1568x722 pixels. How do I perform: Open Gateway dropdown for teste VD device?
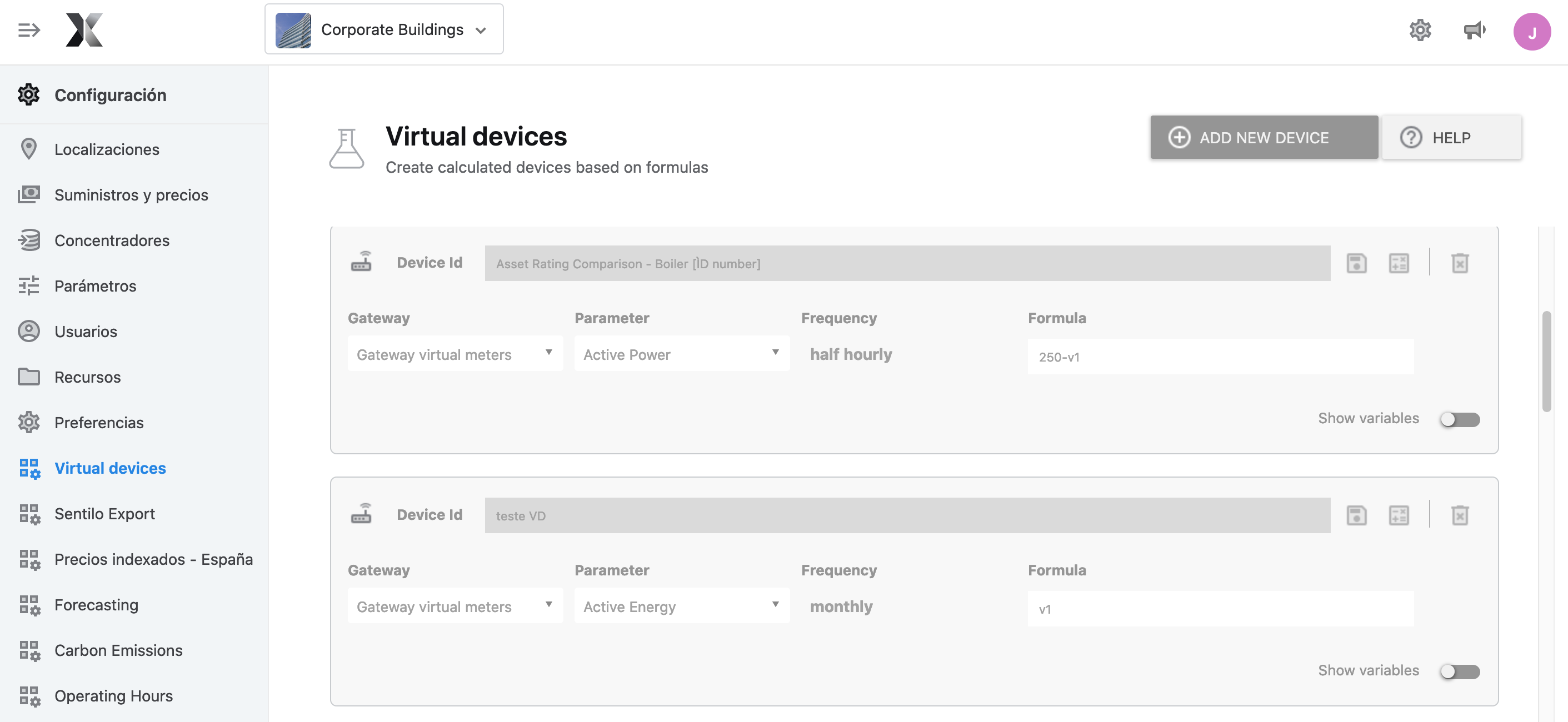pyautogui.click(x=455, y=606)
